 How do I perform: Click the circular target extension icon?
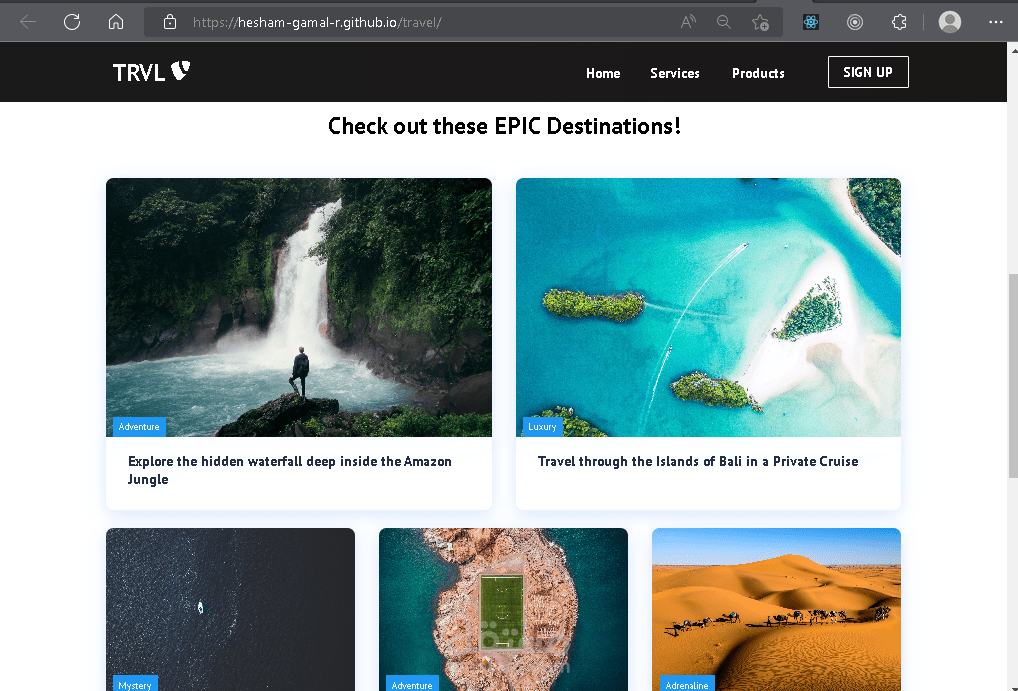click(x=855, y=22)
